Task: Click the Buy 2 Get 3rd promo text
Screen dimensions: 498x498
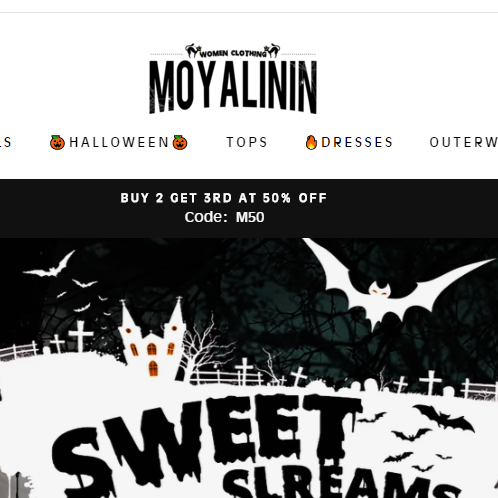Action: 224,198
